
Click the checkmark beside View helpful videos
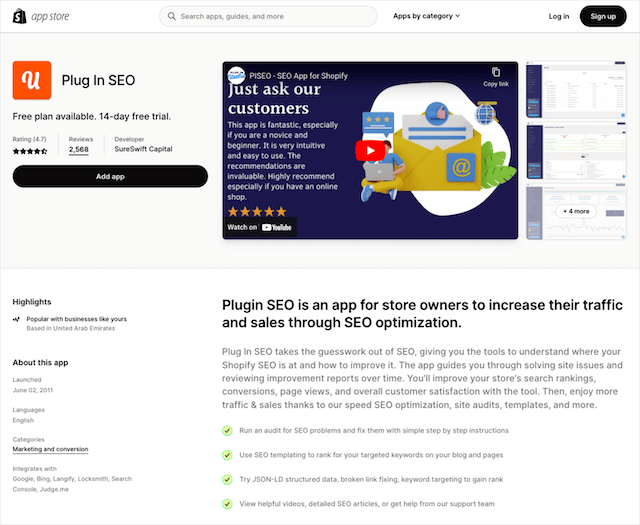click(x=227, y=504)
